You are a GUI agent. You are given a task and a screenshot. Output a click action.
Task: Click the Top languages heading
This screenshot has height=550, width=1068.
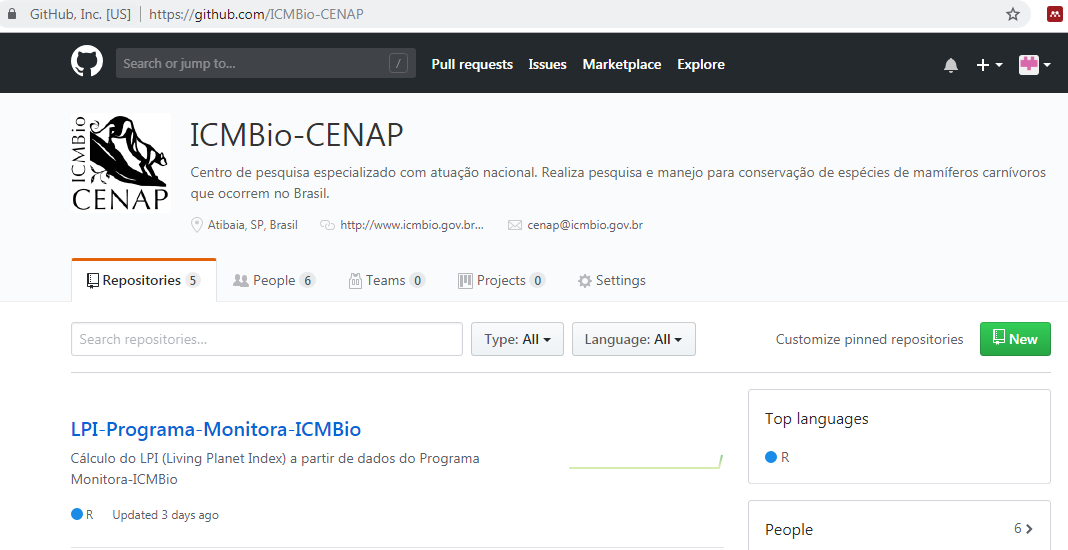coord(817,418)
